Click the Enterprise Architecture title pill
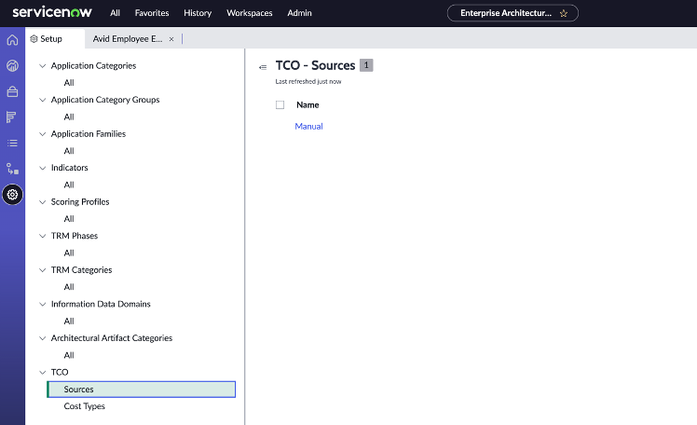 tap(513, 13)
